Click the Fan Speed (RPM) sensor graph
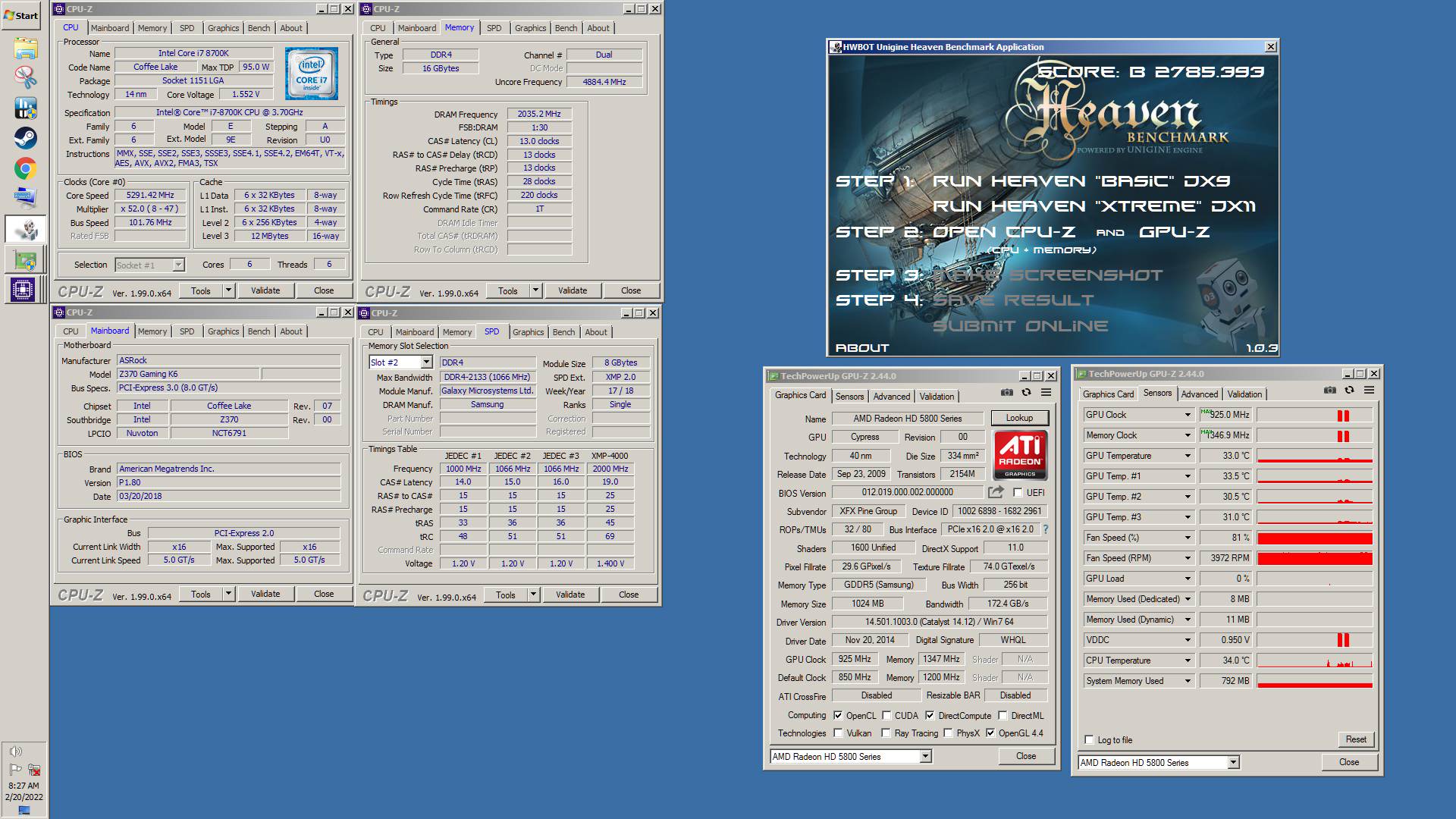Screen dimensions: 1456x819 [1315, 558]
